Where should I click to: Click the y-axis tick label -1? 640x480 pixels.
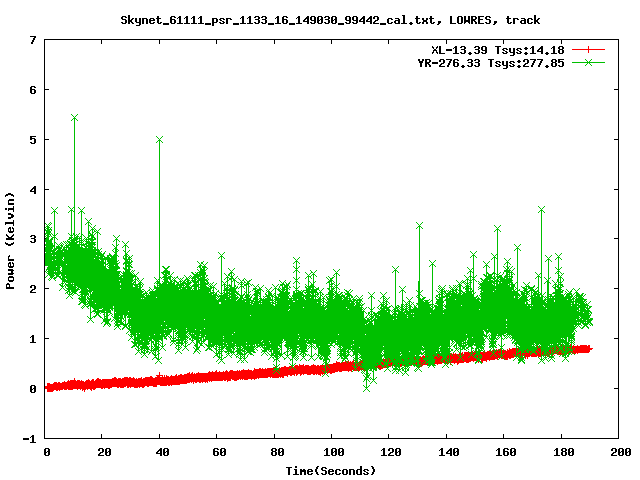(31, 438)
